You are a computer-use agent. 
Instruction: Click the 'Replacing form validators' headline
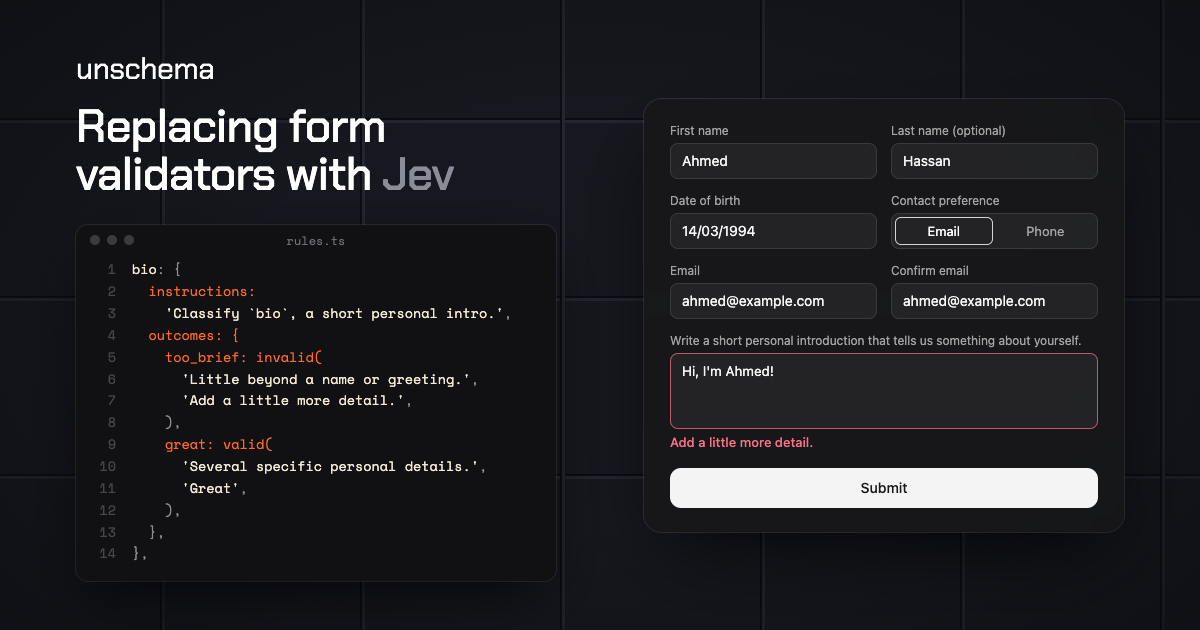[265, 151]
